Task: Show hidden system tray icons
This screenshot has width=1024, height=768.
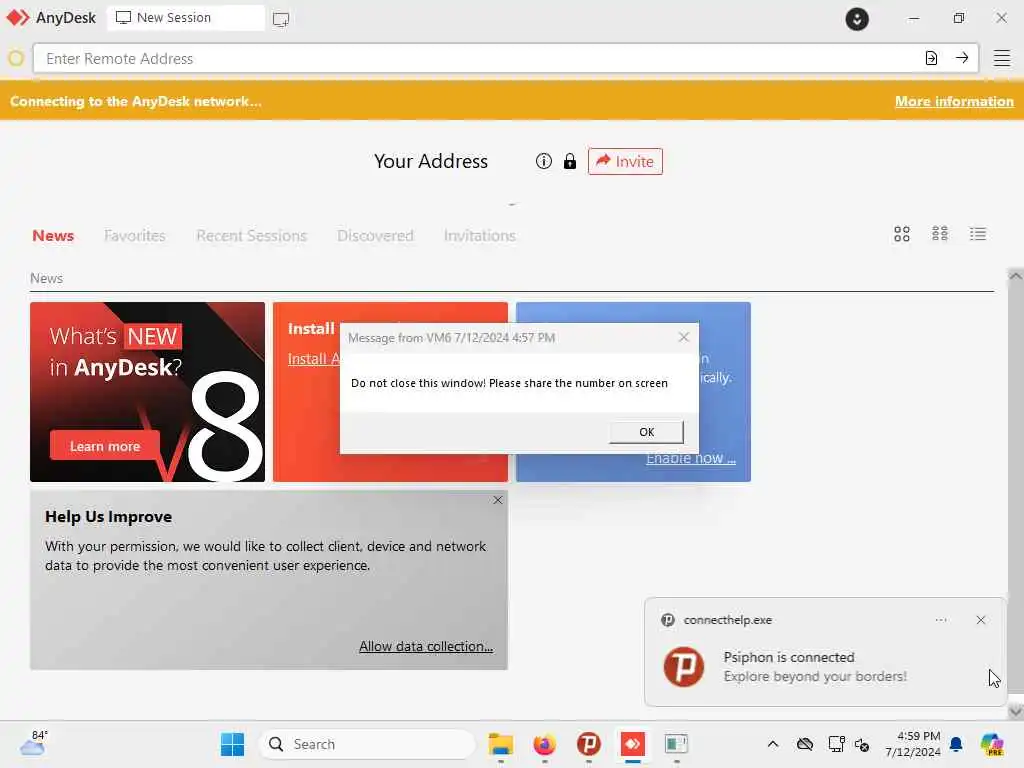Action: tap(773, 744)
